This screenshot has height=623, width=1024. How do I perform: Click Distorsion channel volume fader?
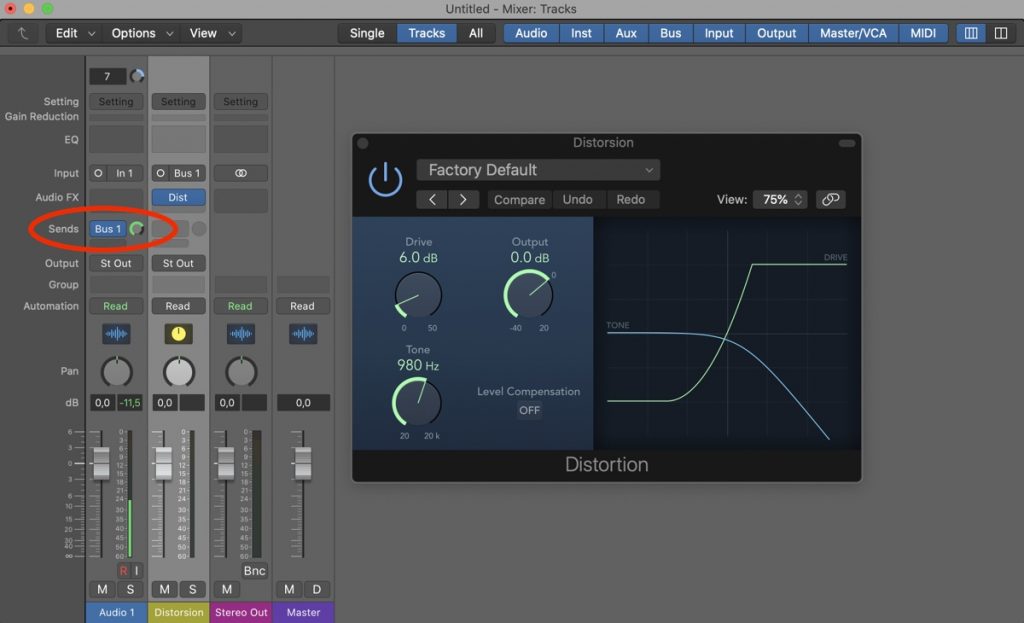tap(163, 463)
